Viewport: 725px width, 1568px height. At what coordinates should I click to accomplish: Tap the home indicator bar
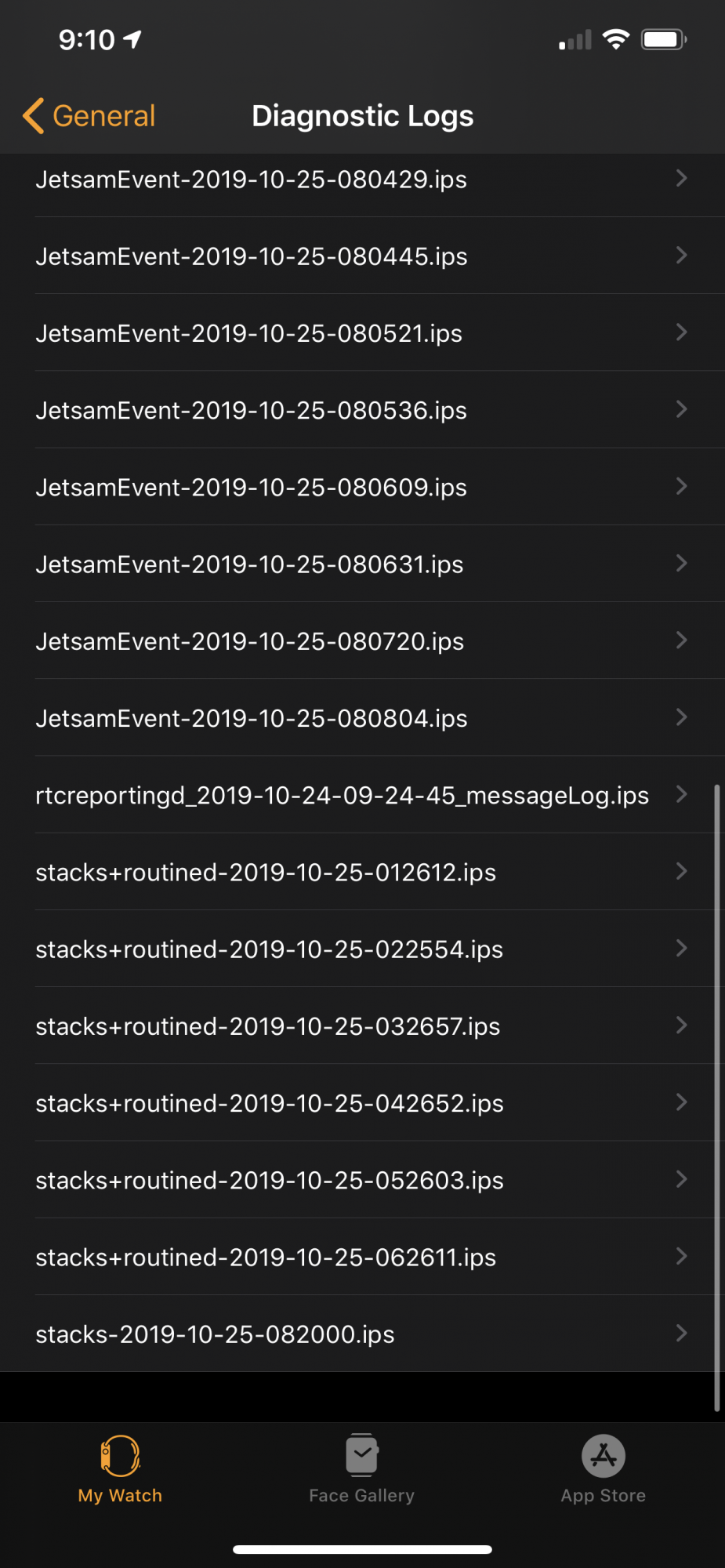click(x=362, y=1549)
